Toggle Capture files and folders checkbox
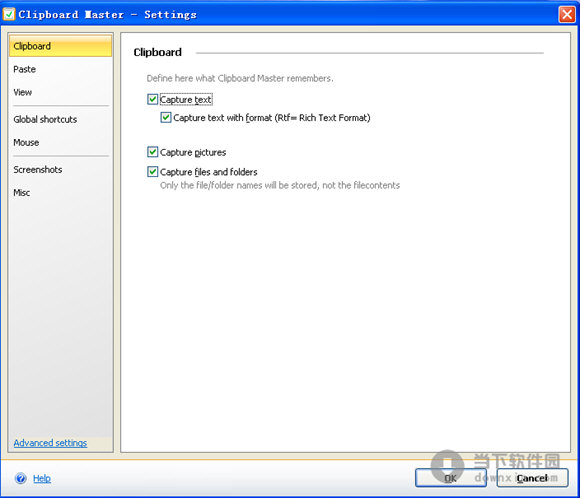580x498 pixels. tap(152, 172)
